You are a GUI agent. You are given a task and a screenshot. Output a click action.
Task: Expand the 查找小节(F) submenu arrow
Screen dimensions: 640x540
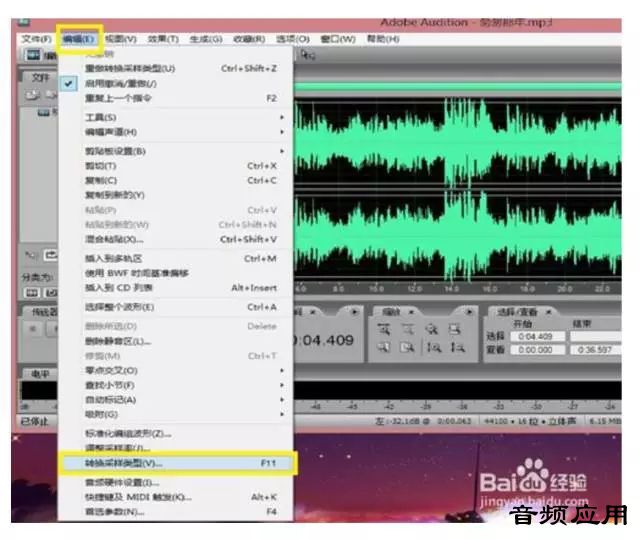coord(282,385)
